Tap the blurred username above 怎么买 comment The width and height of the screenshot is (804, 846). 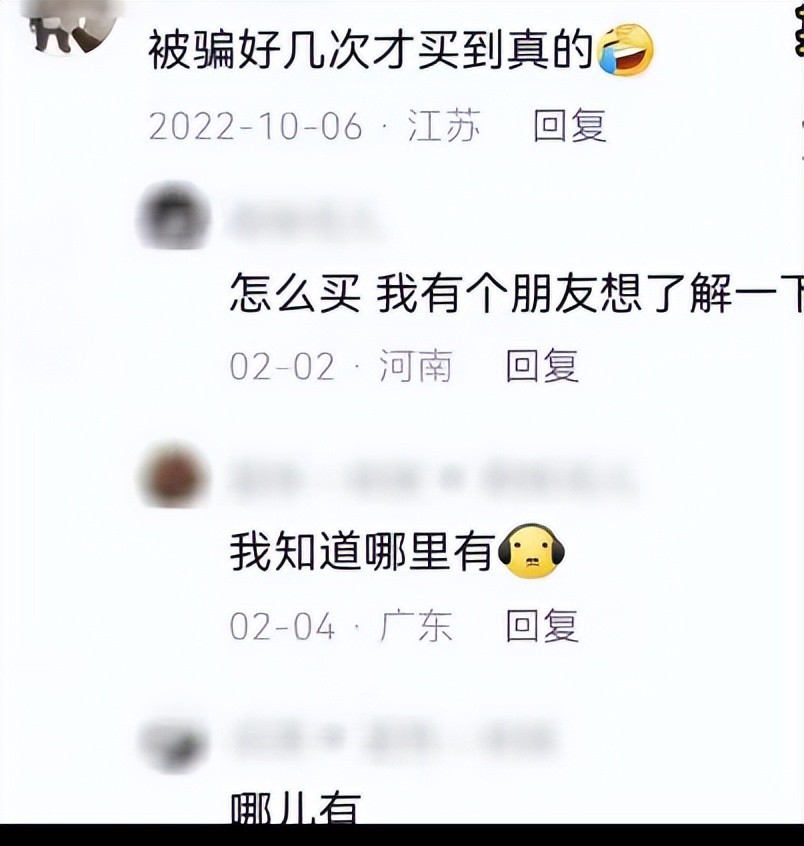(306, 219)
